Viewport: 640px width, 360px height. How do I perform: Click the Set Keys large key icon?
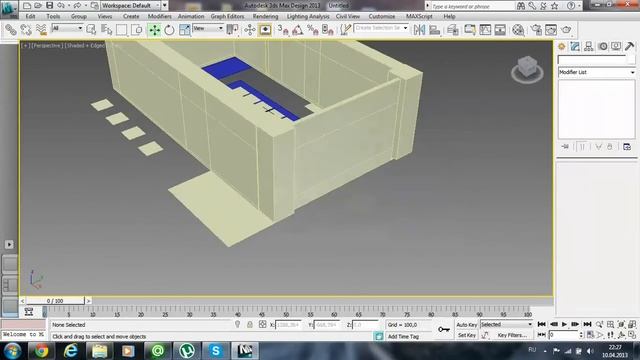pos(444,329)
